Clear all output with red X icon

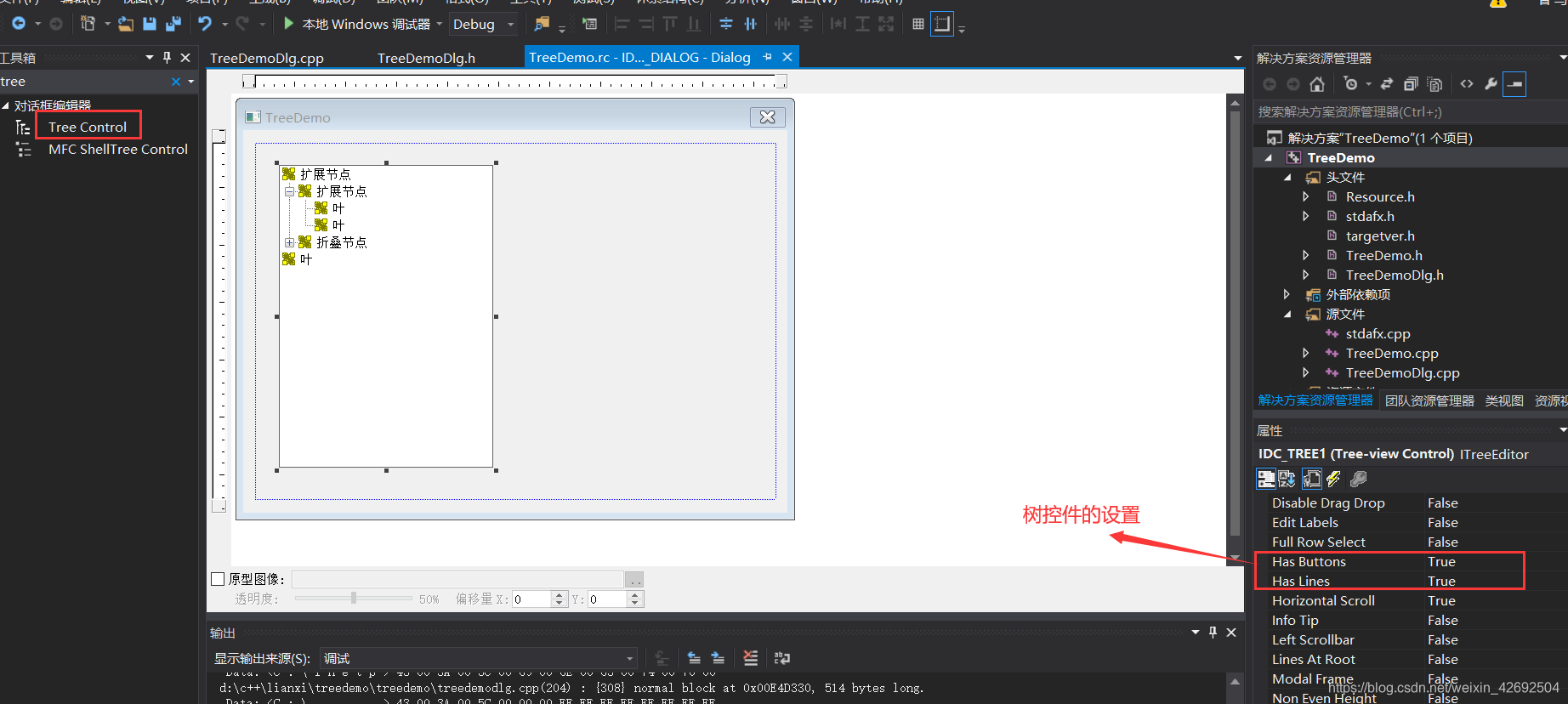click(x=750, y=658)
